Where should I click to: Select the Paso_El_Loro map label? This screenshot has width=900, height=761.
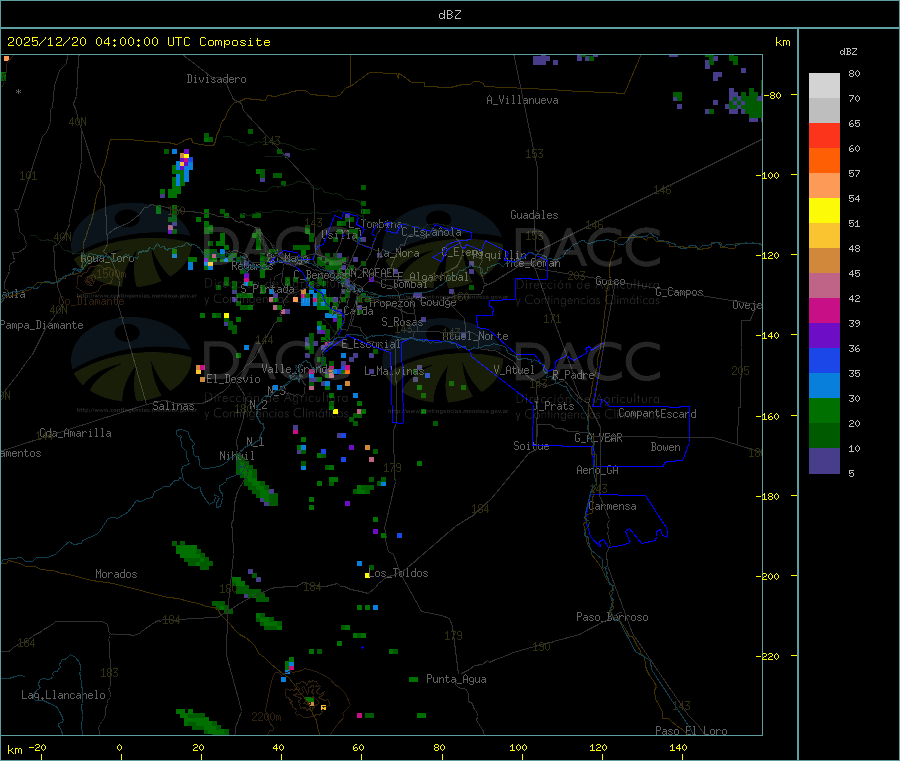[691, 731]
